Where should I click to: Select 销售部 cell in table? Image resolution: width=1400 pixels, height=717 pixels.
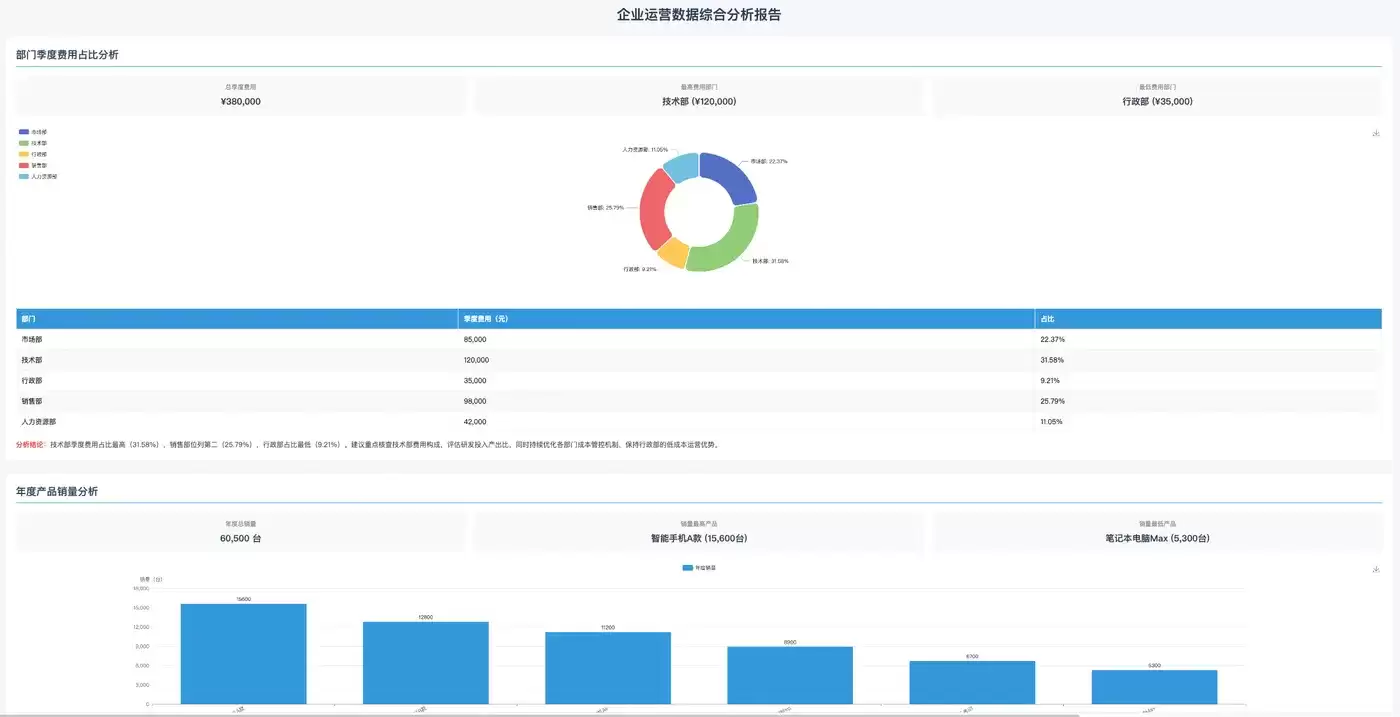[237, 401]
